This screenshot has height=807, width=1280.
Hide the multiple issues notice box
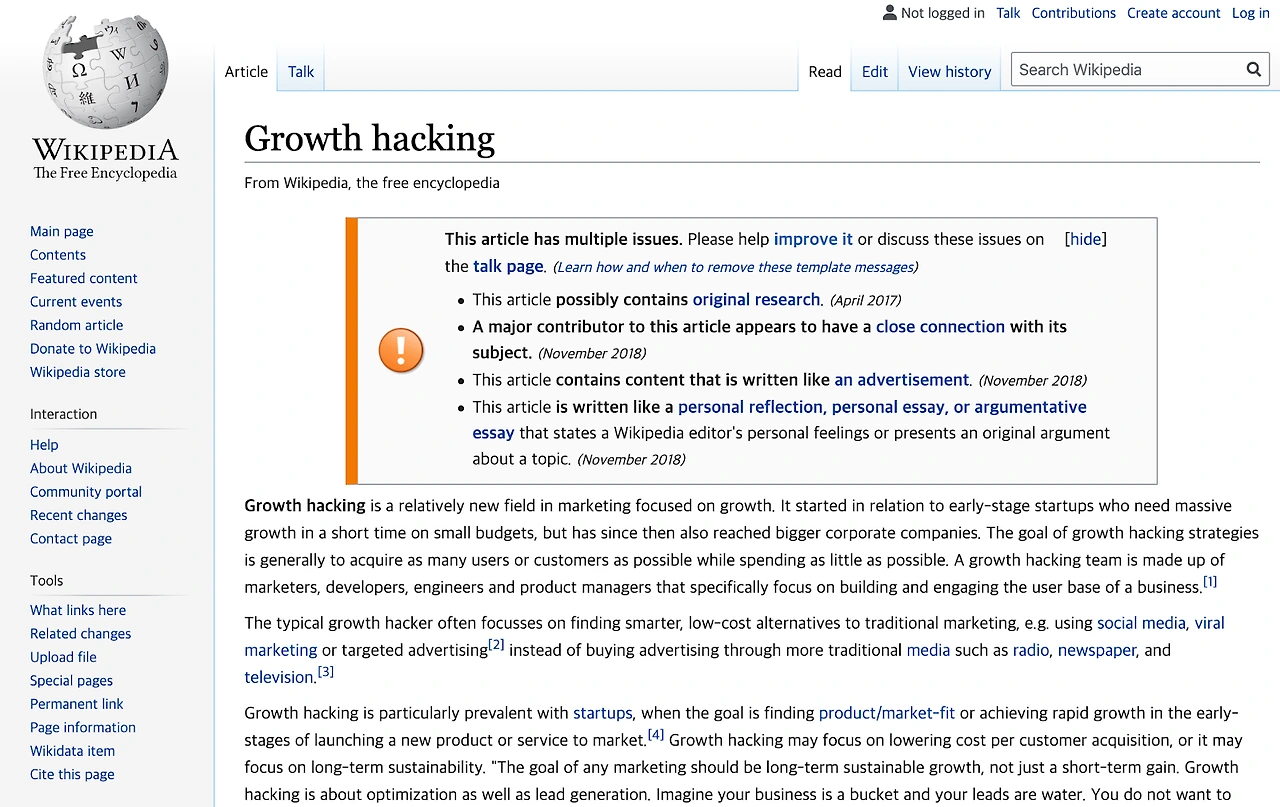1086,239
